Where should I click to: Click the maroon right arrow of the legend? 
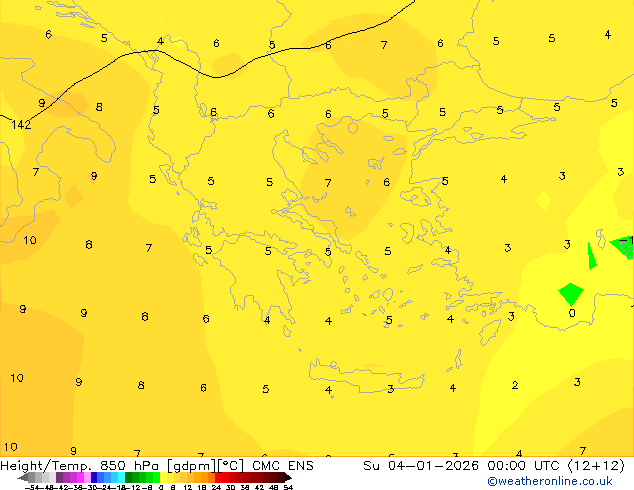click(x=288, y=477)
